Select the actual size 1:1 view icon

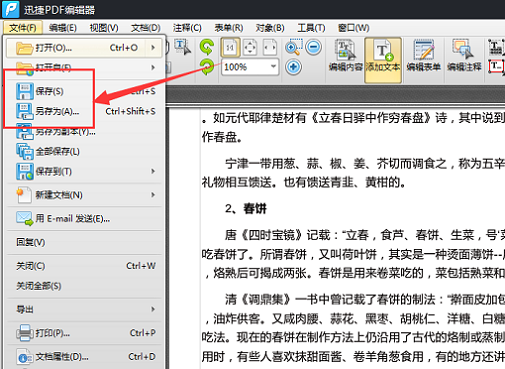[230, 47]
